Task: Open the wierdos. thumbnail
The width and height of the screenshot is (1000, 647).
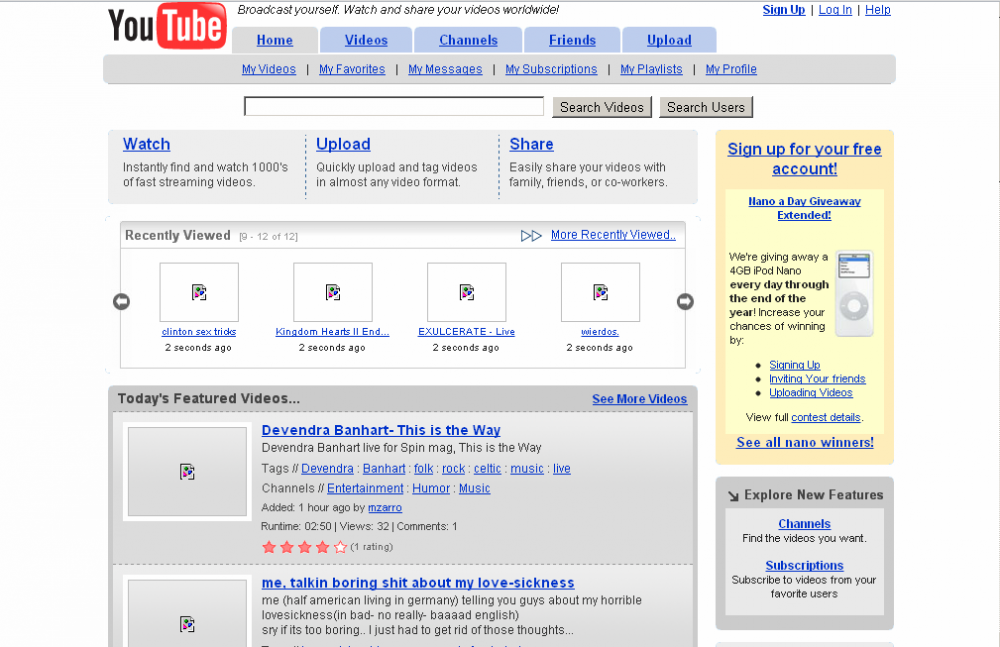Action: tap(600, 292)
